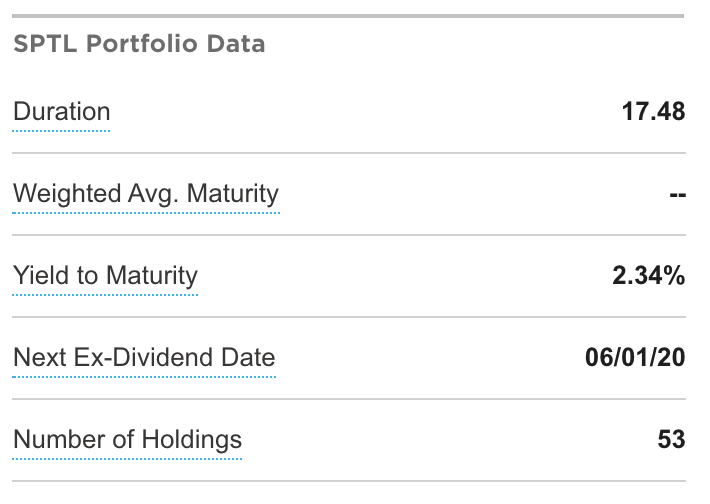Click the Number of Holdings link

(x=127, y=440)
